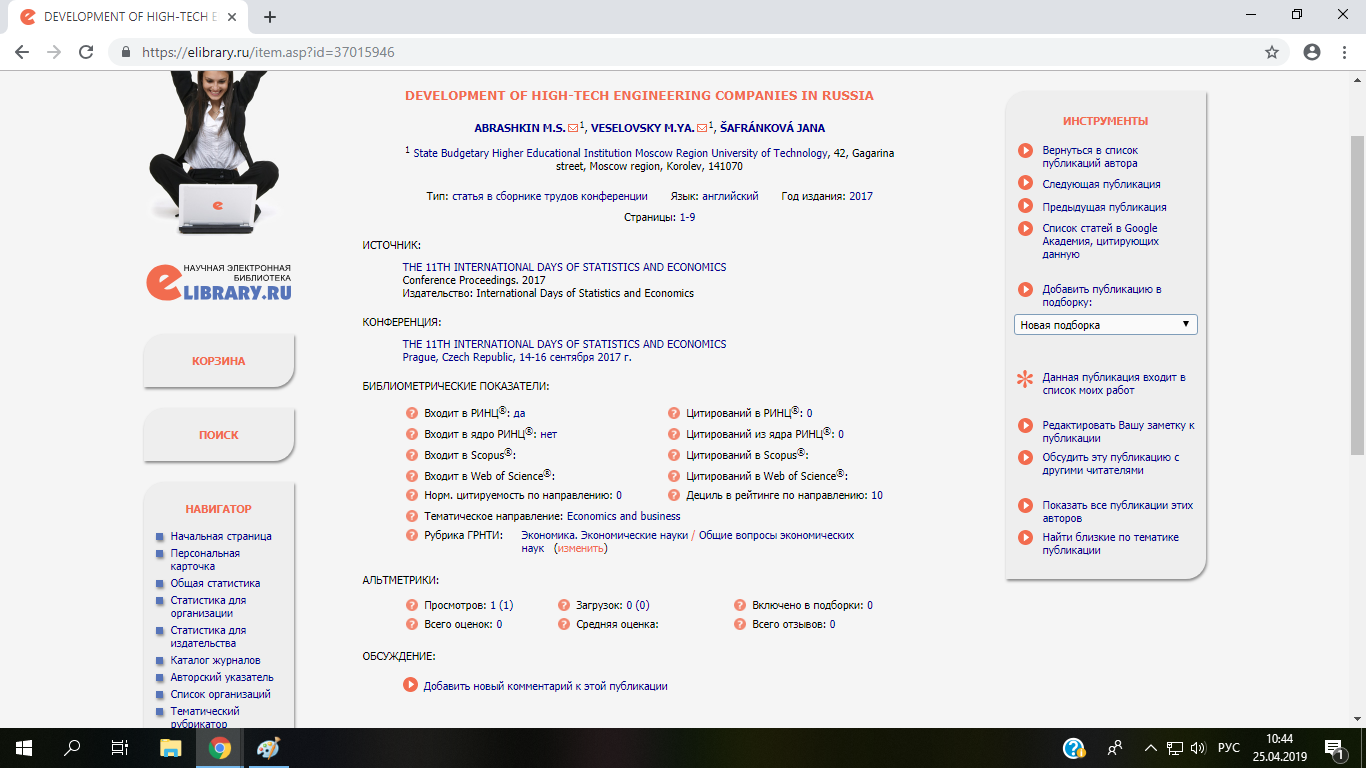This screenshot has height=768, width=1366.
Task: Click help icon beside Цитирований из ядра РИНЦ
Action: tap(674, 434)
